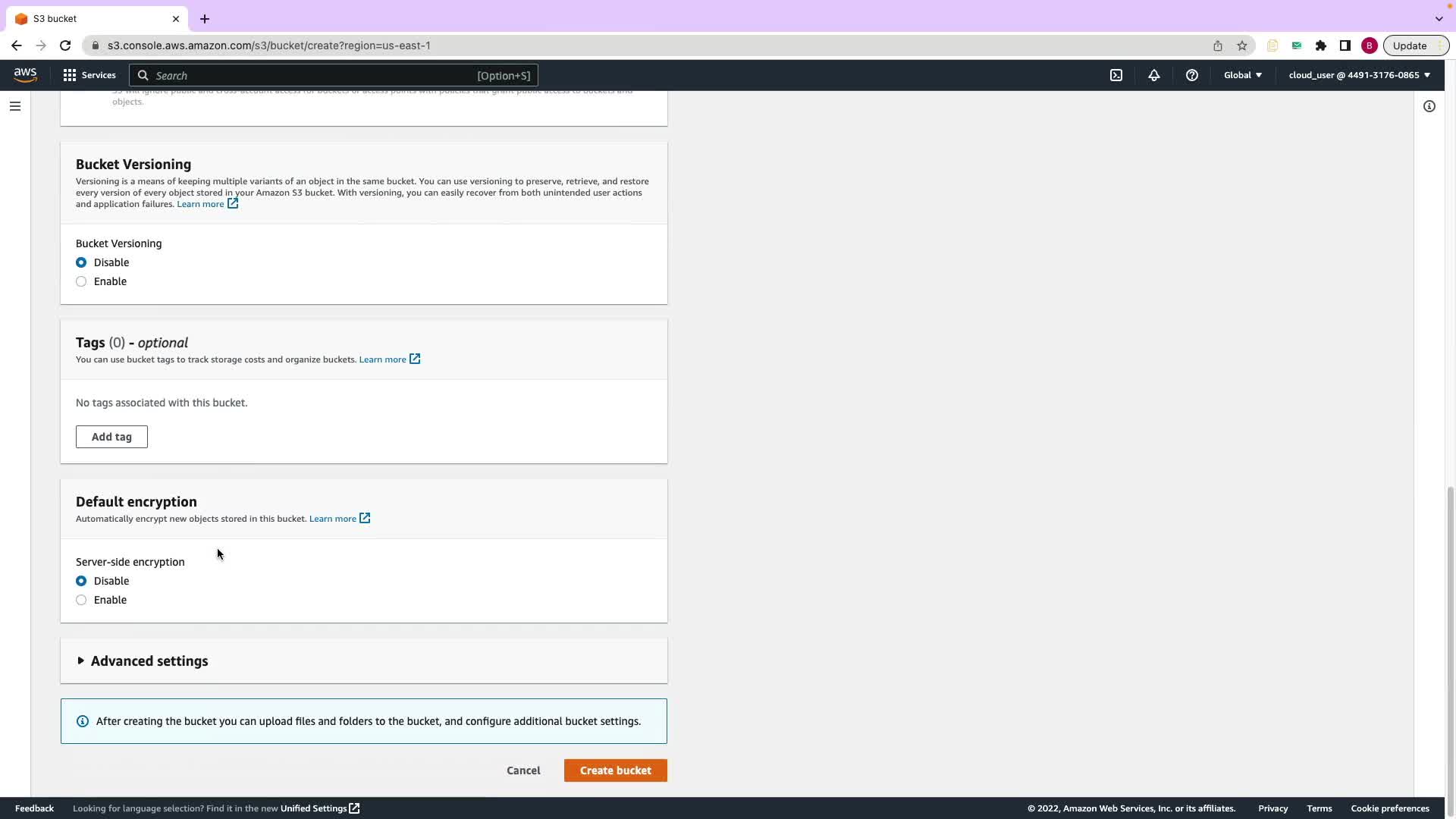Open the Global region dropdown
The width and height of the screenshot is (1456, 819).
1242,75
